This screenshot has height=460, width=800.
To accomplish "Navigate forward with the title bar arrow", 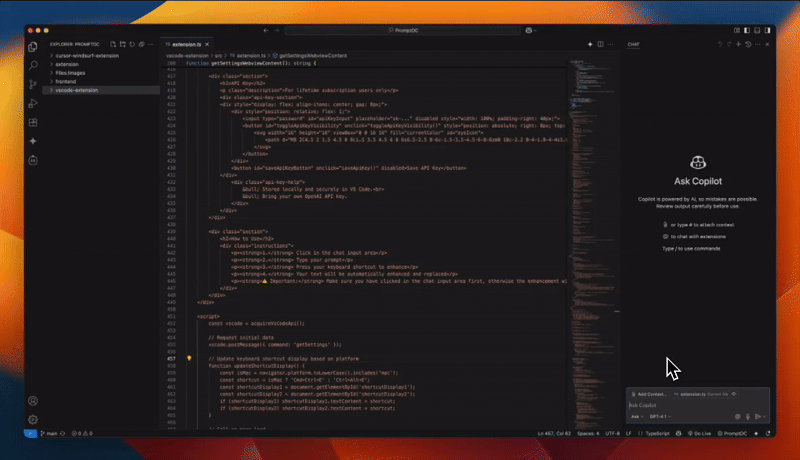I will (277, 31).
